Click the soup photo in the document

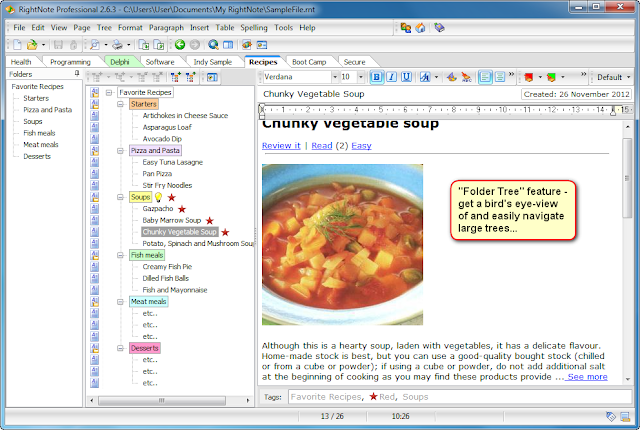[342, 244]
